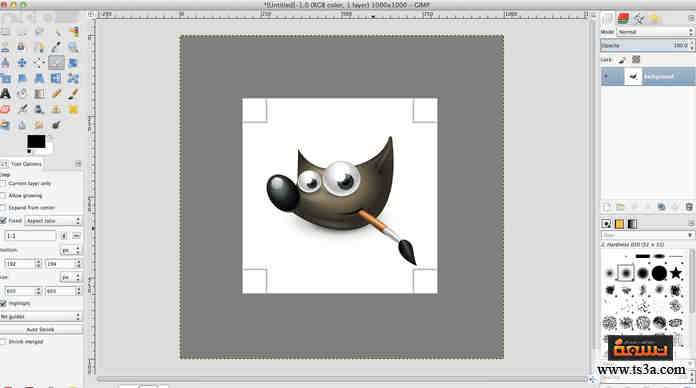Select the Airbrush tool
696x388 pixels.
pos(22,109)
